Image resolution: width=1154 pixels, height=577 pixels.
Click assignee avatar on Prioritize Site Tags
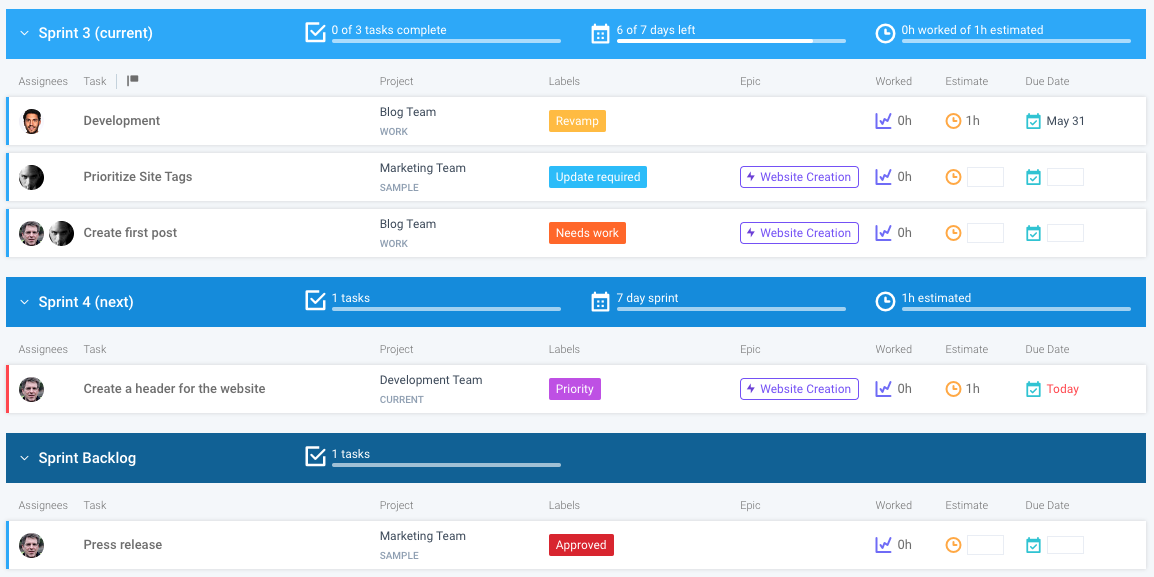point(31,177)
